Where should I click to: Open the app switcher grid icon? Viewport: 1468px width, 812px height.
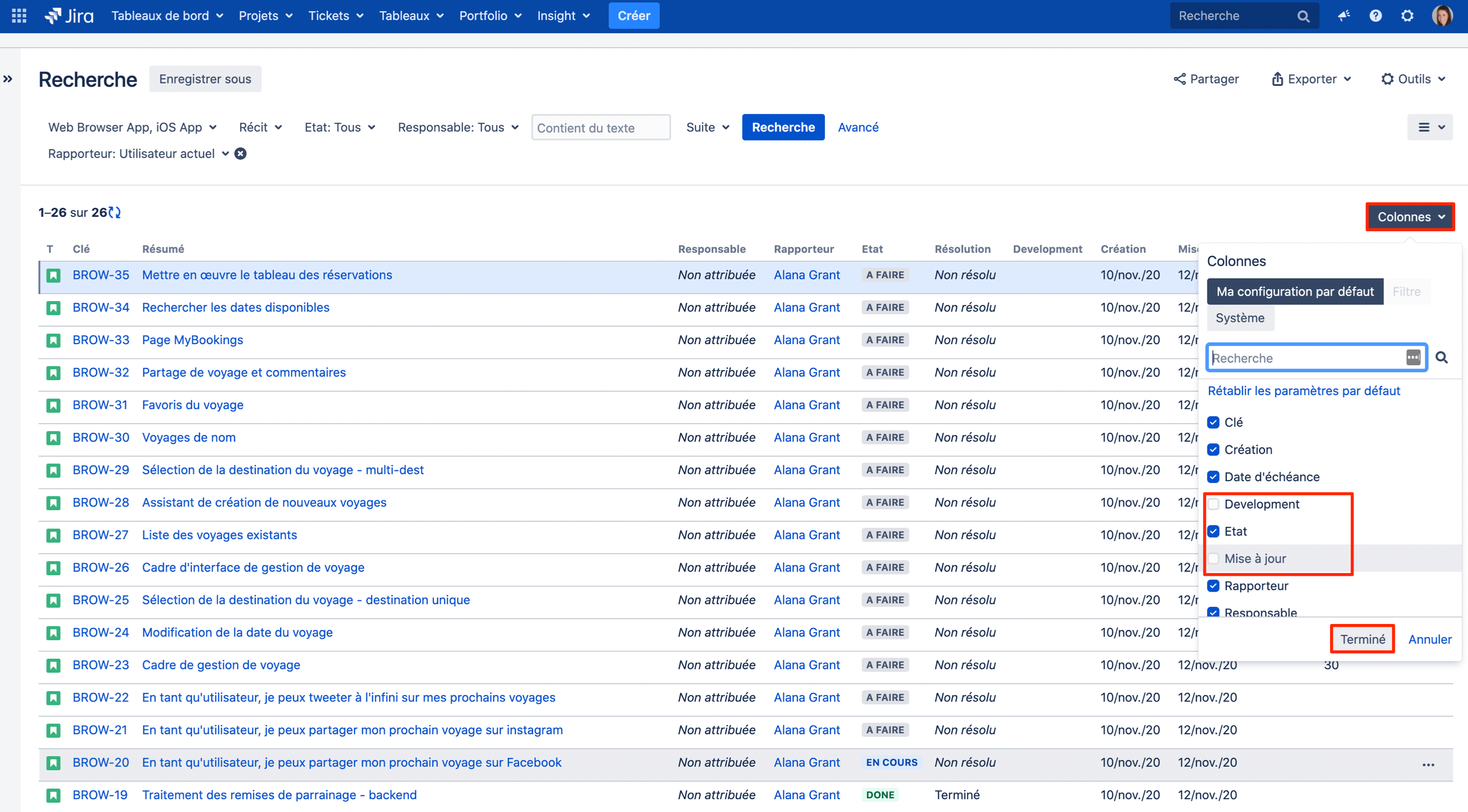click(x=19, y=15)
